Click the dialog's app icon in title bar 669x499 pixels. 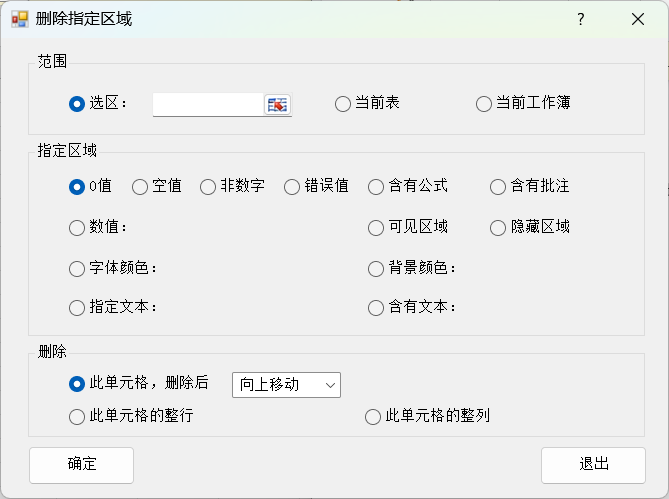click(x=20, y=19)
